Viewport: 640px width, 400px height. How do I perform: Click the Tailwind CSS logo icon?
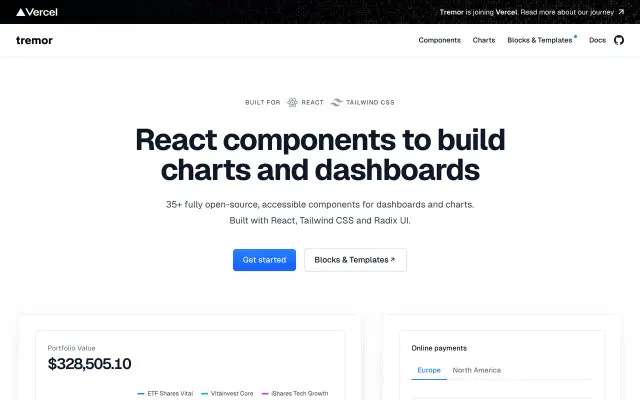[336, 102]
